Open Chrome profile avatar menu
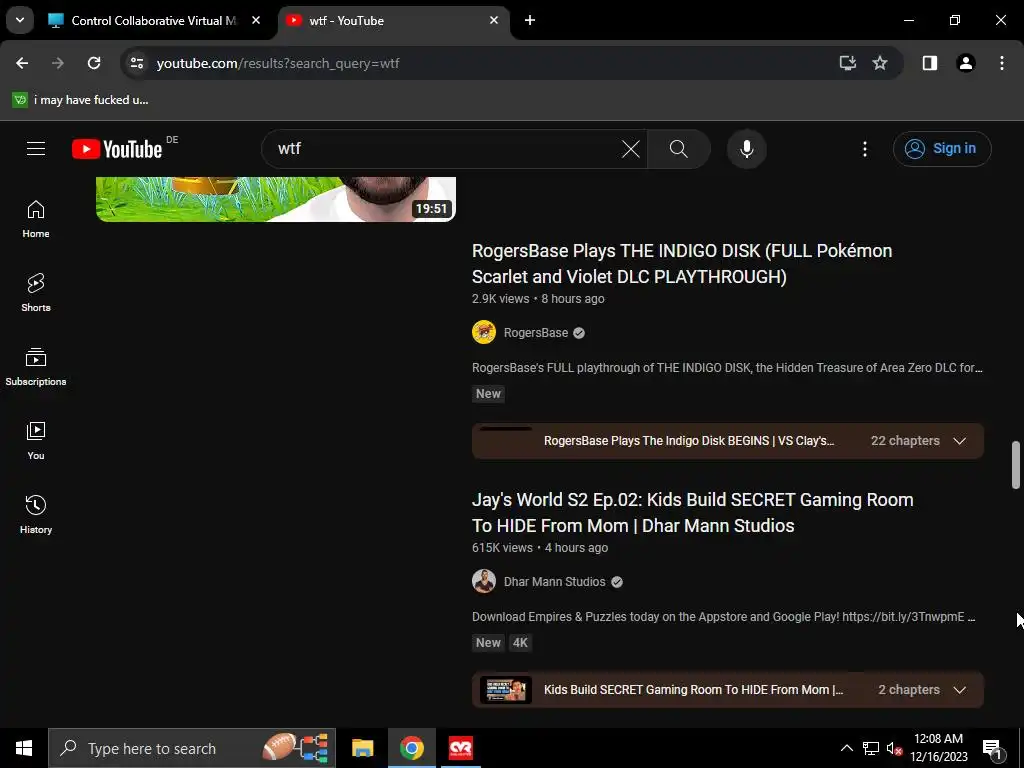Image resolution: width=1024 pixels, height=768 pixels. (966, 63)
